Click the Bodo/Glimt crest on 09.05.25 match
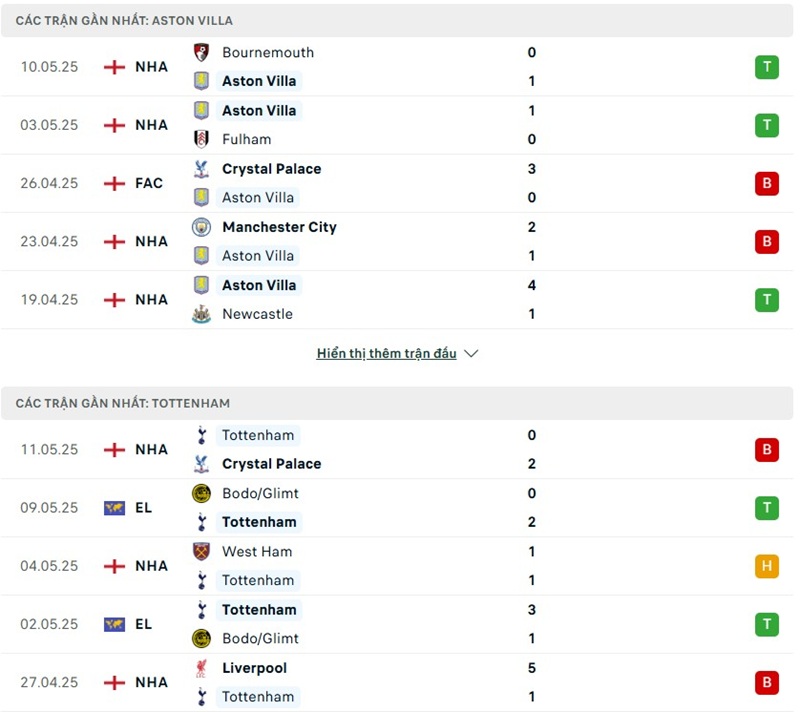800x712 pixels. [201, 493]
